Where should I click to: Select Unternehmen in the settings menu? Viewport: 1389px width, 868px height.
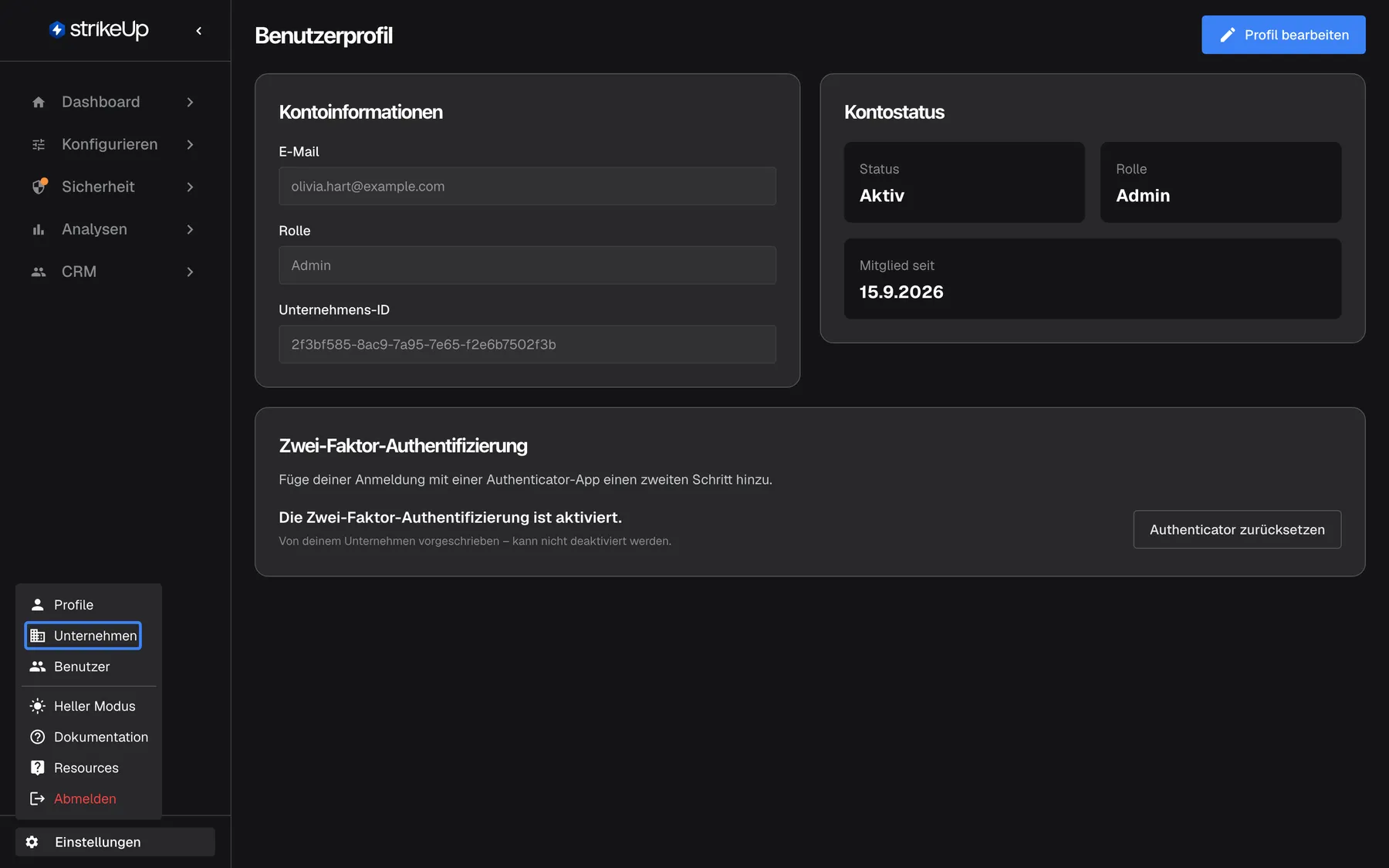click(83, 636)
